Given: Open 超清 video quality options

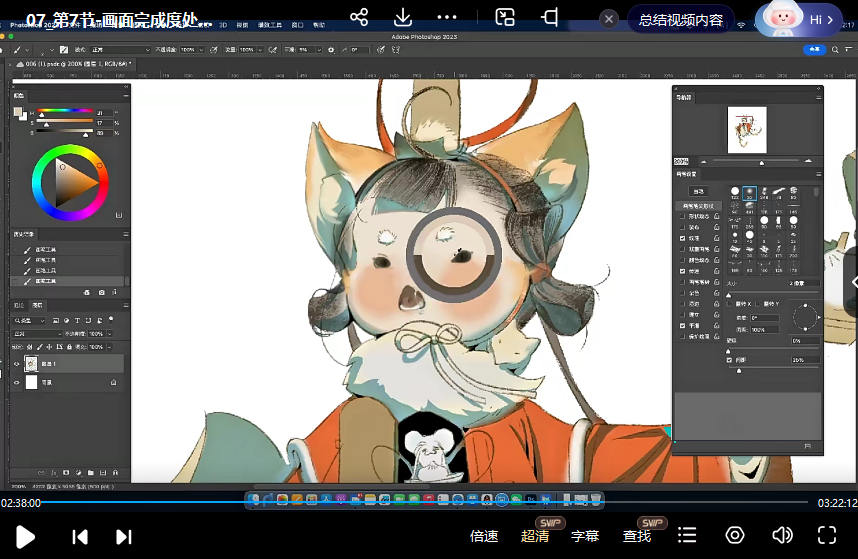Looking at the screenshot, I should point(535,536).
